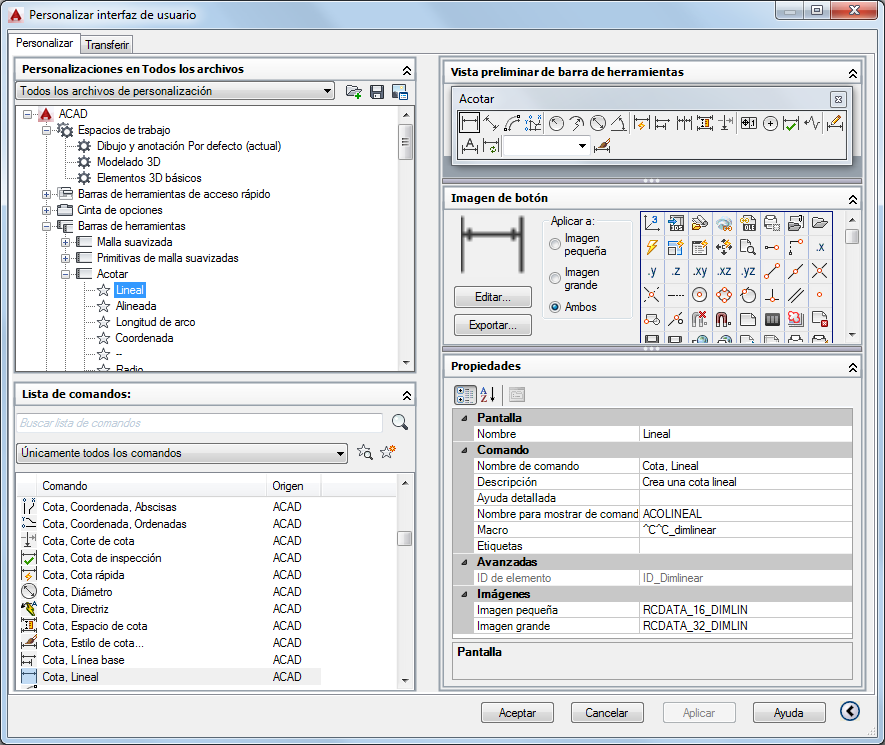Choose the alphabetical A-Z sort icon in Propiedades
Screen dimensions: 885x745
point(488,395)
